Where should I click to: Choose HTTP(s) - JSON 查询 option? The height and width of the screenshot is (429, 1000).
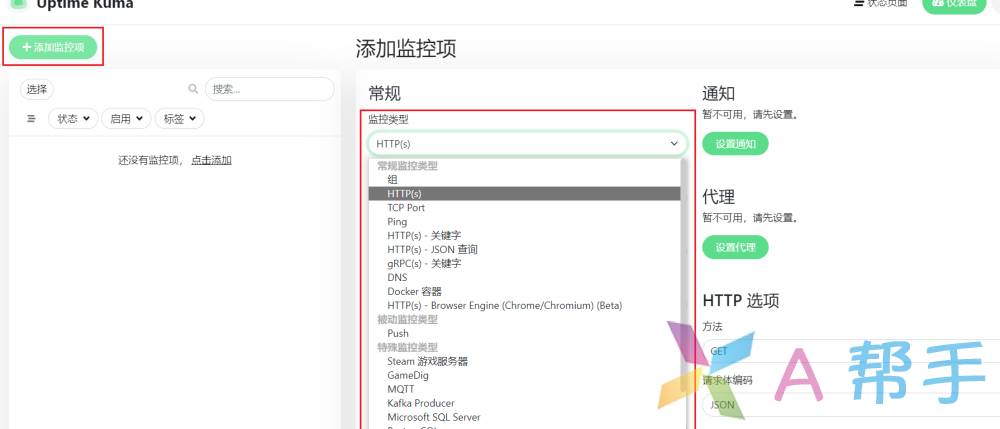tap(524, 250)
